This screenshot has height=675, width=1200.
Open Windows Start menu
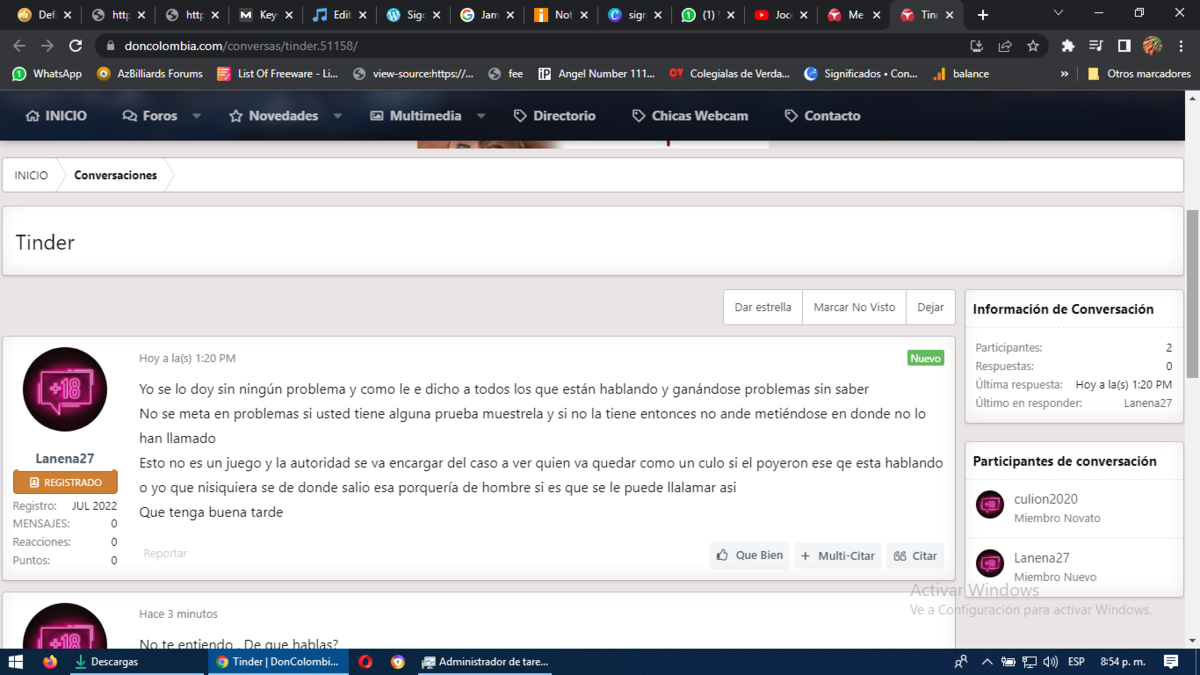[x=16, y=662]
